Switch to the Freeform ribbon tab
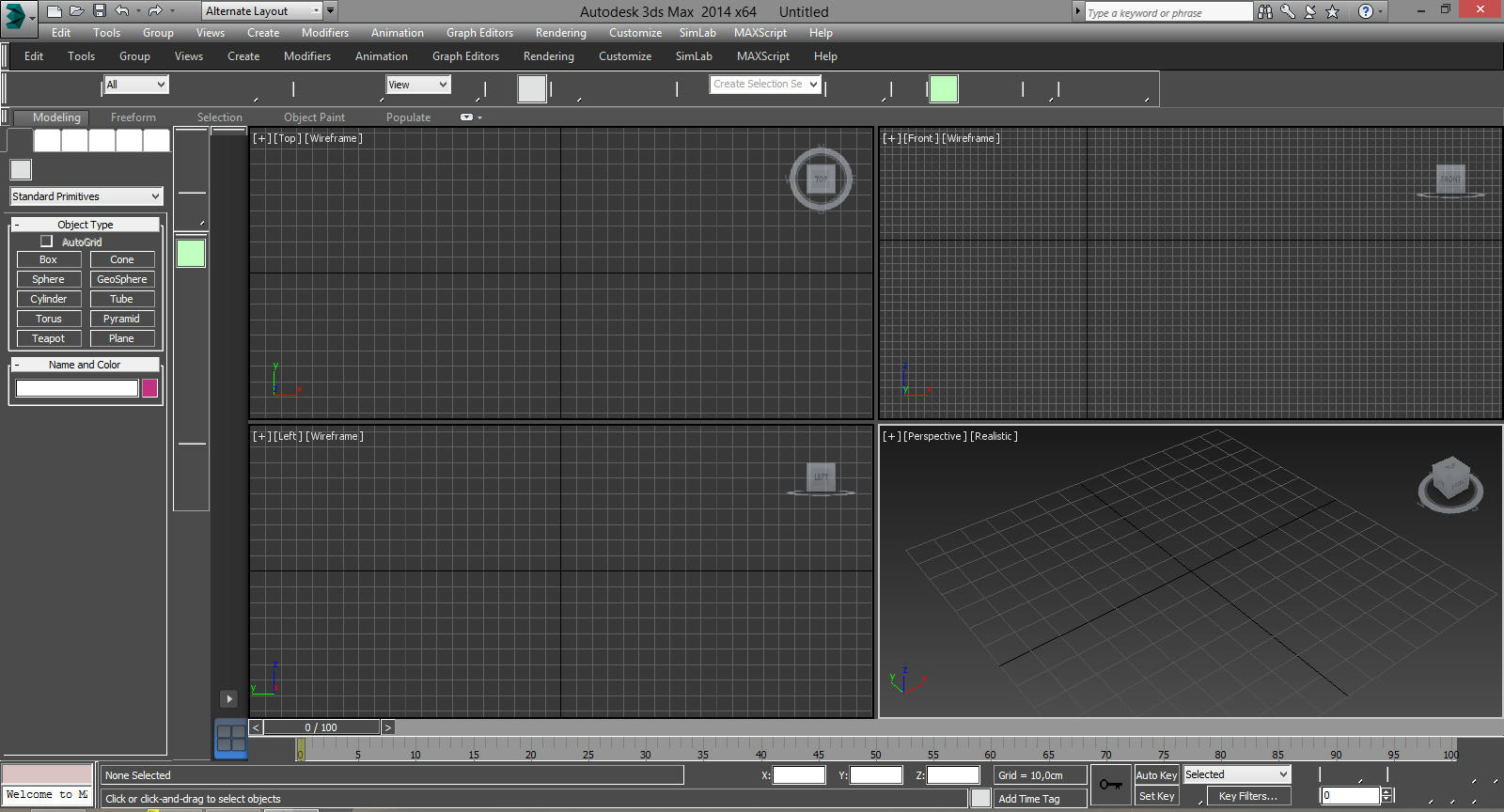Screen dimensions: 1504x812 coord(133,117)
